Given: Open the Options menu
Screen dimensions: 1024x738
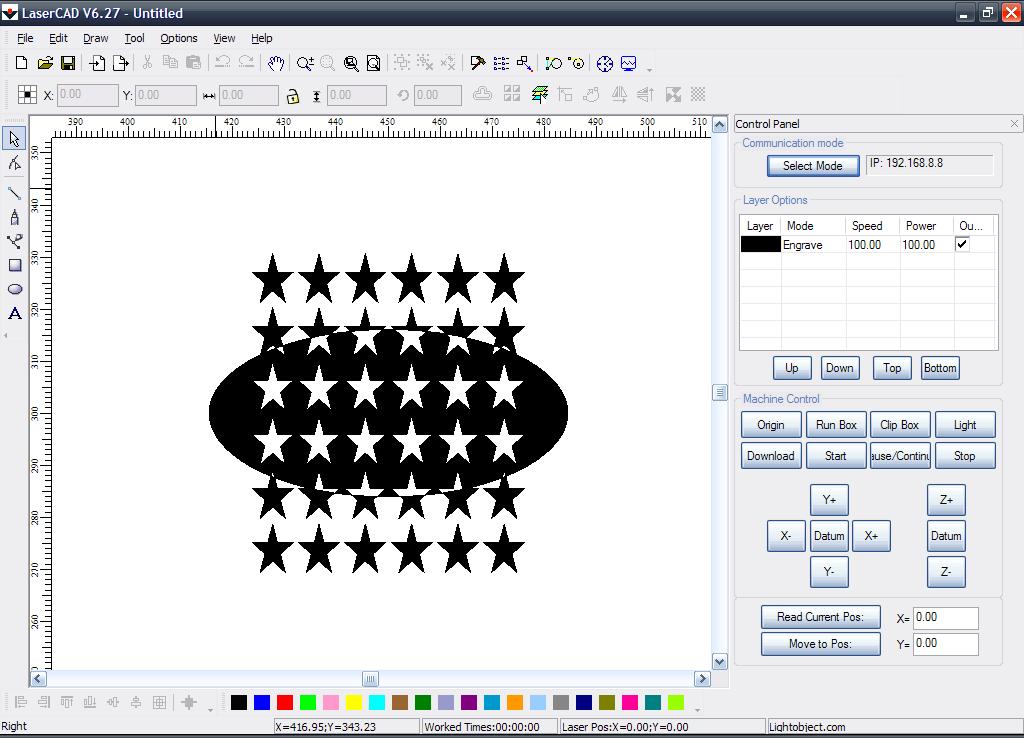Looking at the screenshot, I should click(x=179, y=38).
